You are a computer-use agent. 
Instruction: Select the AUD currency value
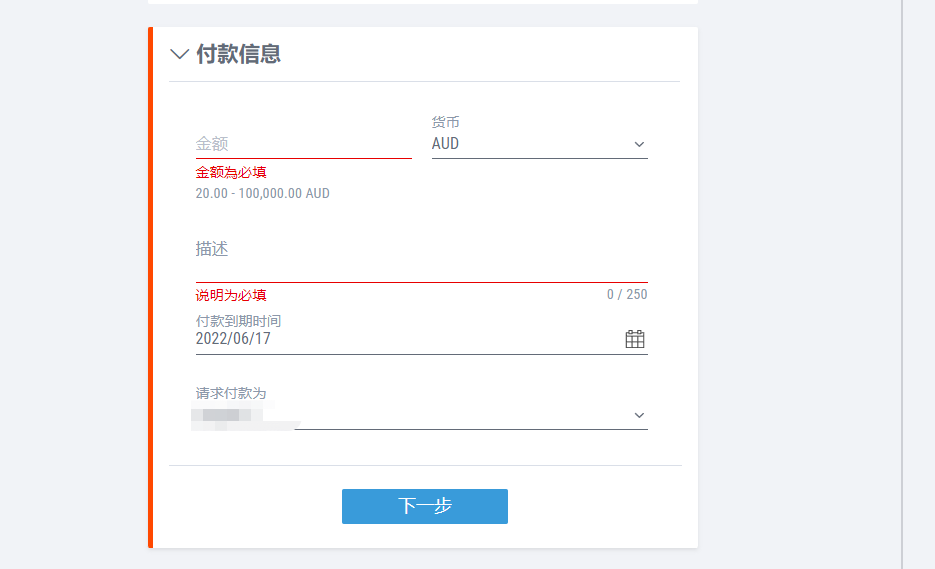point(445,144)
